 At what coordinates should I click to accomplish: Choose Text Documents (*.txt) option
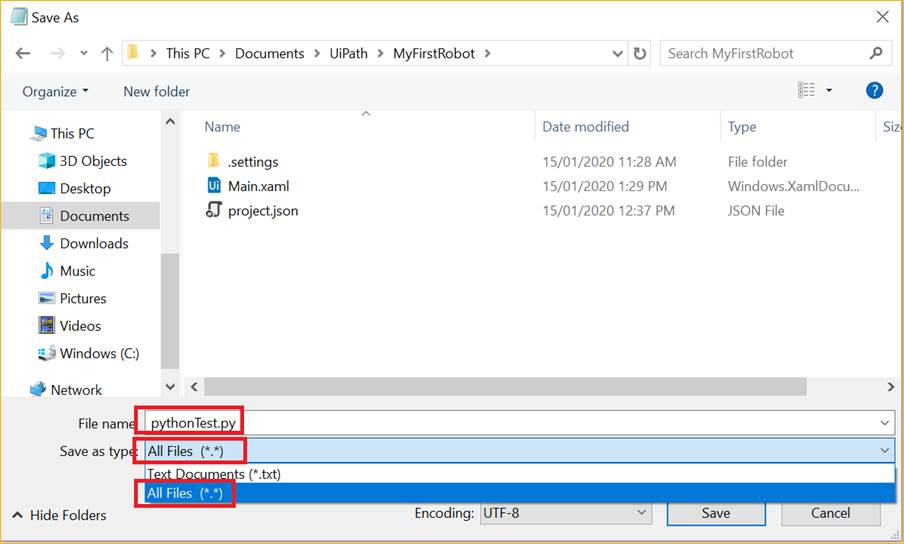coord(210,474)
